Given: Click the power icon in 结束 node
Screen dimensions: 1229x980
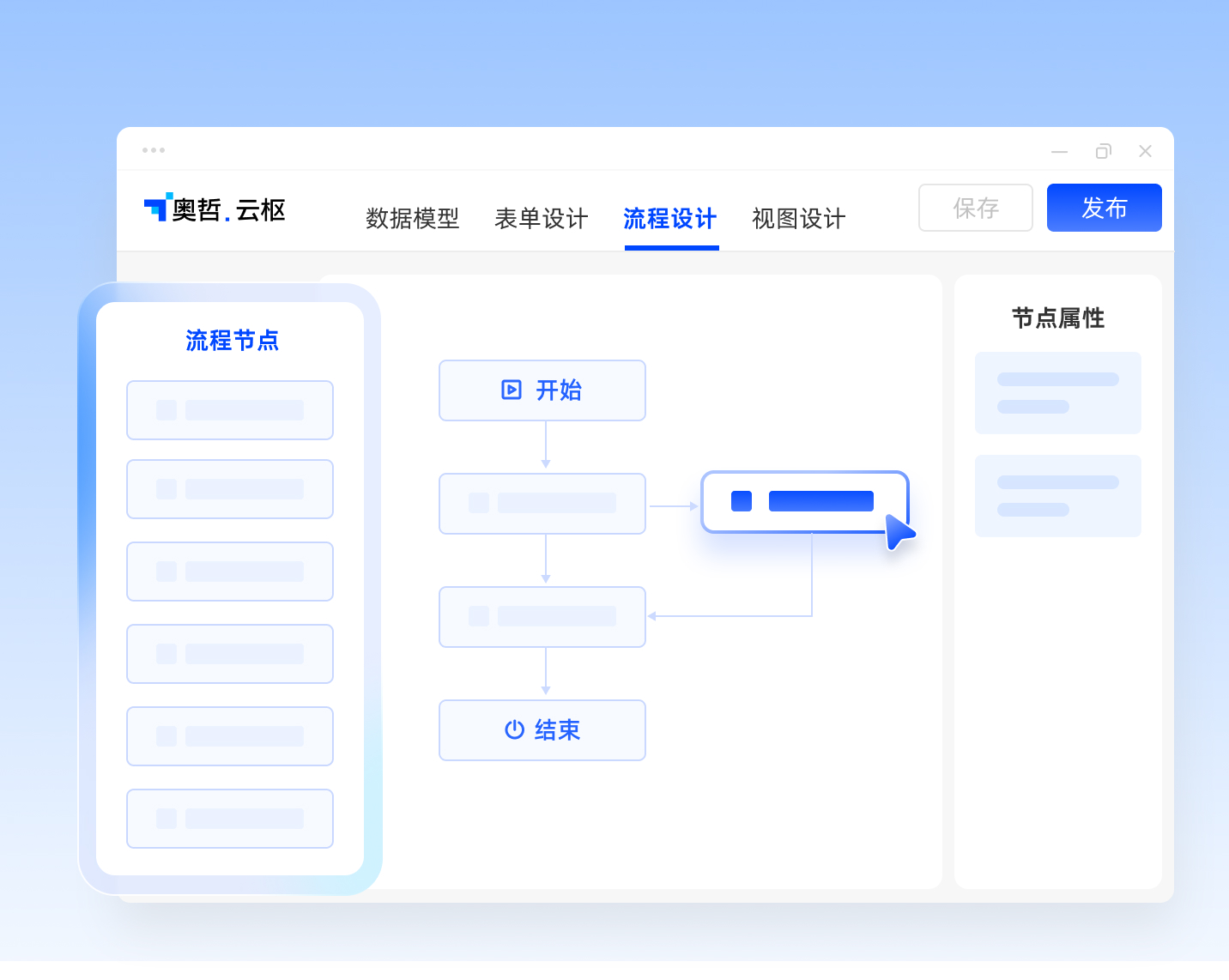Looking at the screenshot, I should [x=514, y=729].
